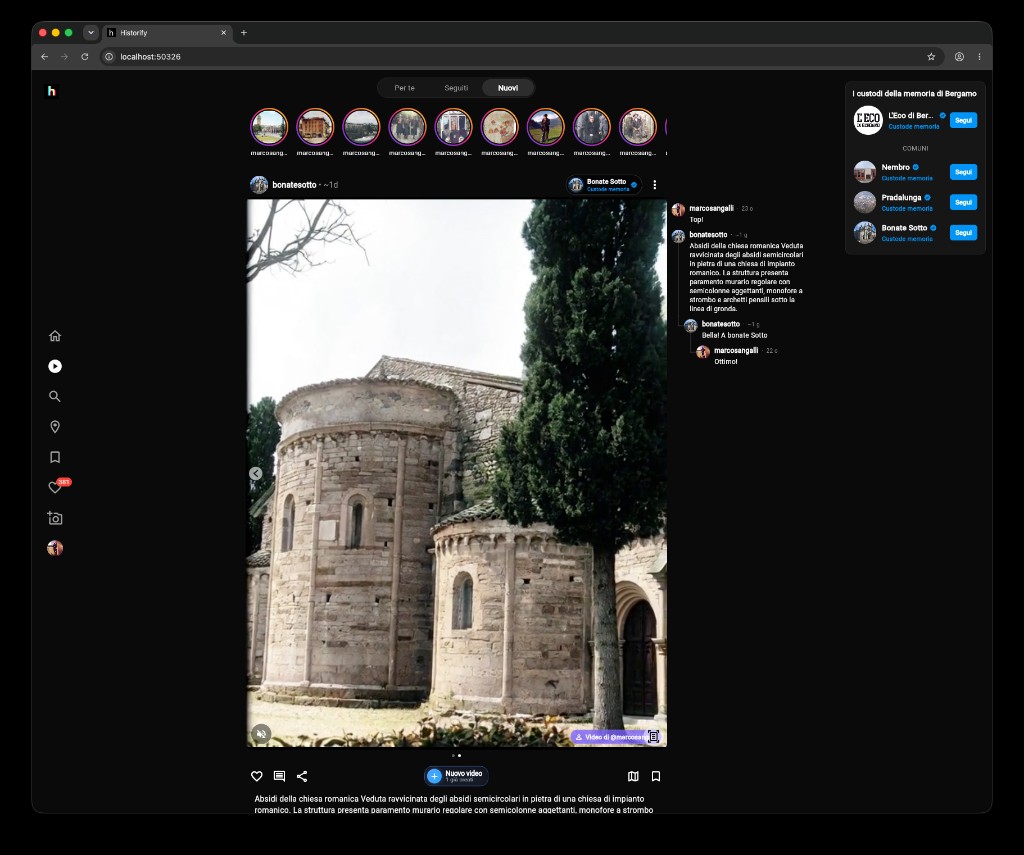
Task: Open the Pradalunga profile avatar
Action: click(865, 202)
